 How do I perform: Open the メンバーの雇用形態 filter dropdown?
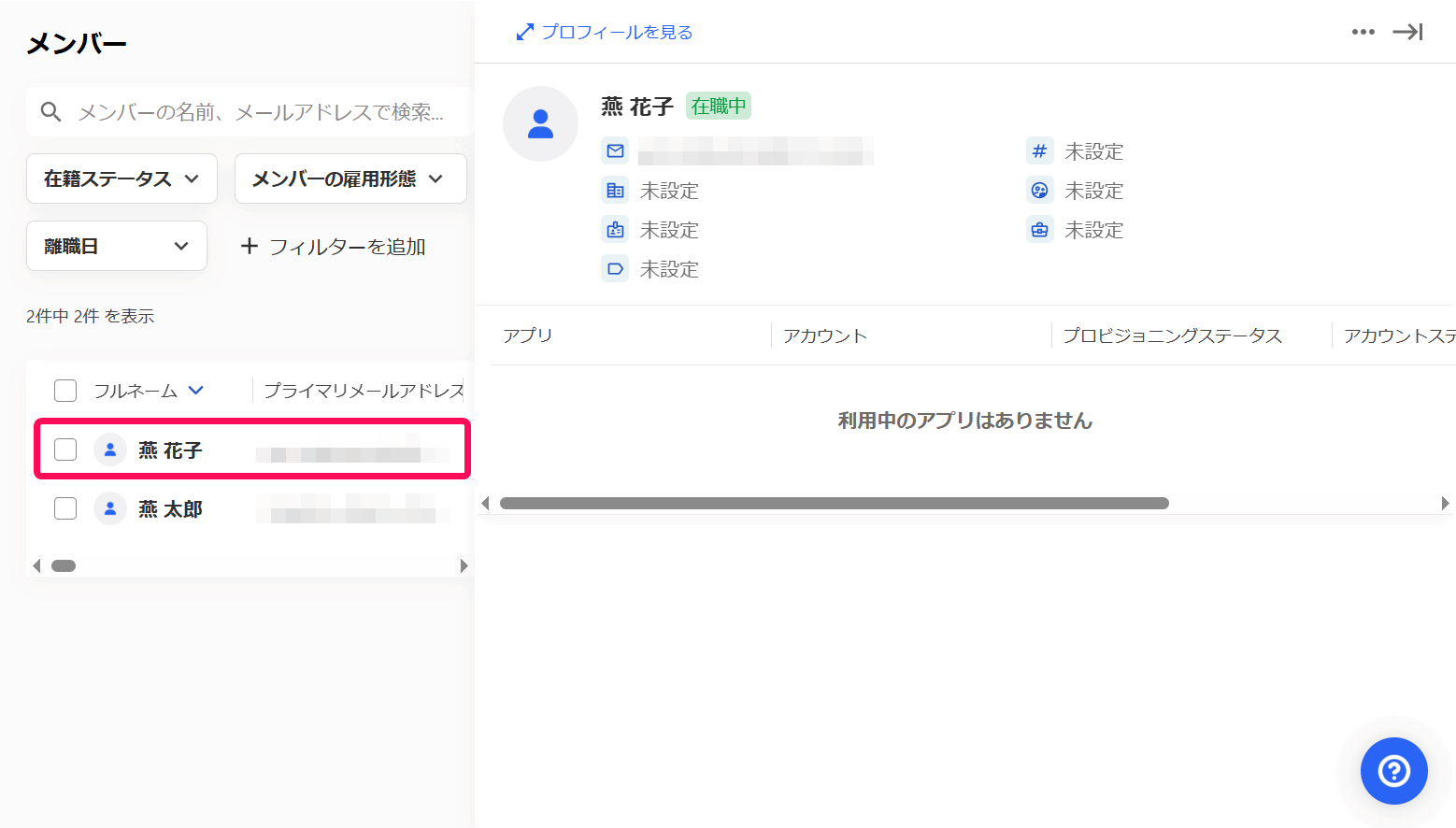[350, 178]
